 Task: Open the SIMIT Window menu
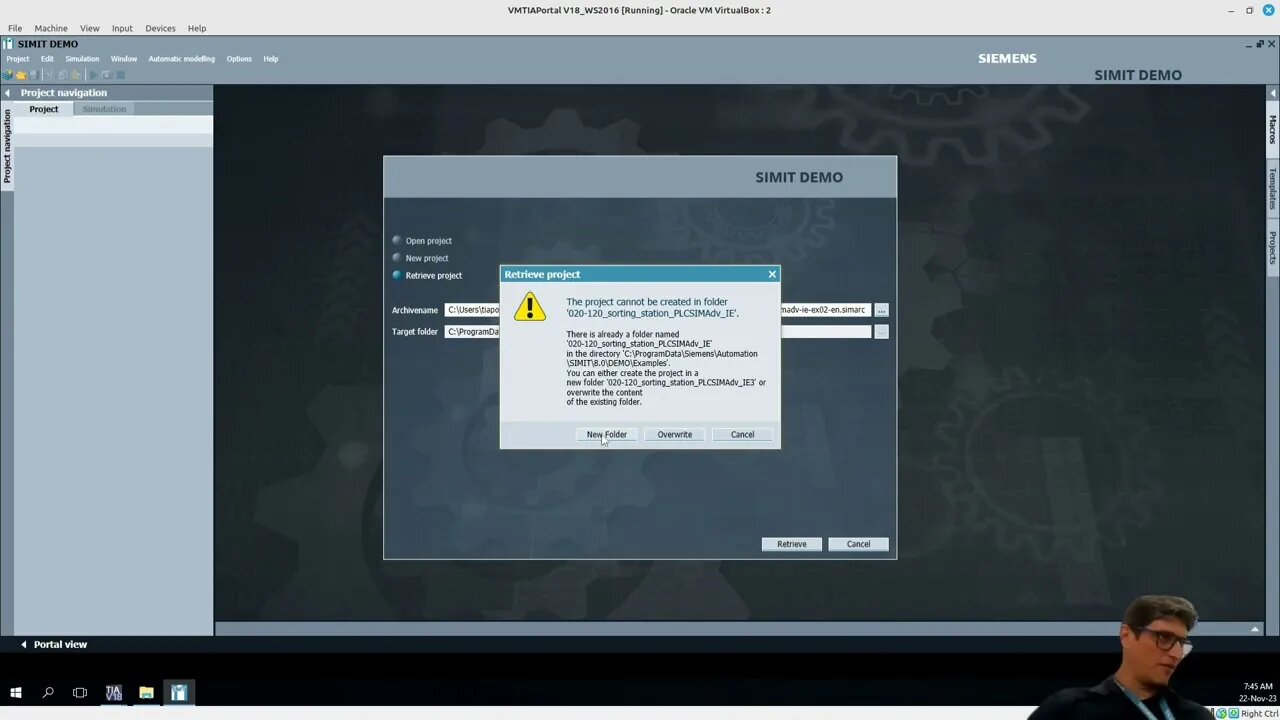click(124, 59)
